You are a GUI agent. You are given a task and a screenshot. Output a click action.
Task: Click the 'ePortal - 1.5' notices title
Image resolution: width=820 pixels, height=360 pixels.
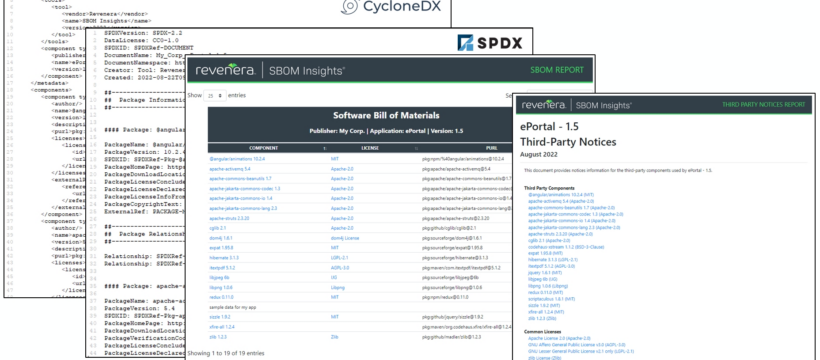point(549,127)
